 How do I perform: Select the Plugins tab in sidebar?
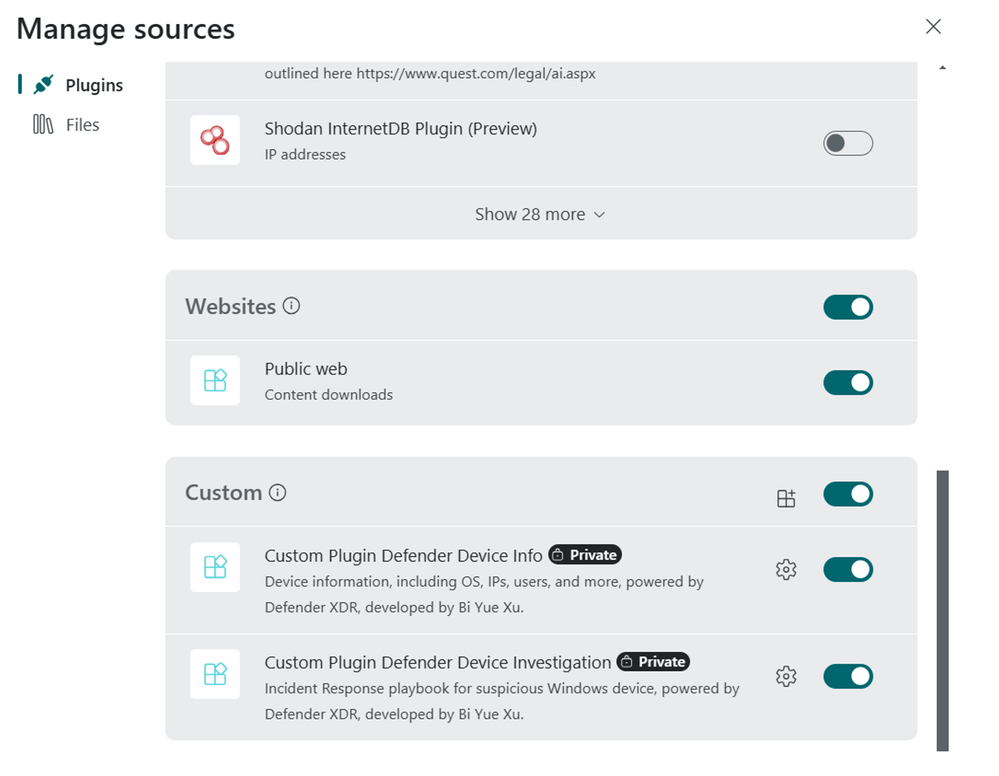click(94, 85)
